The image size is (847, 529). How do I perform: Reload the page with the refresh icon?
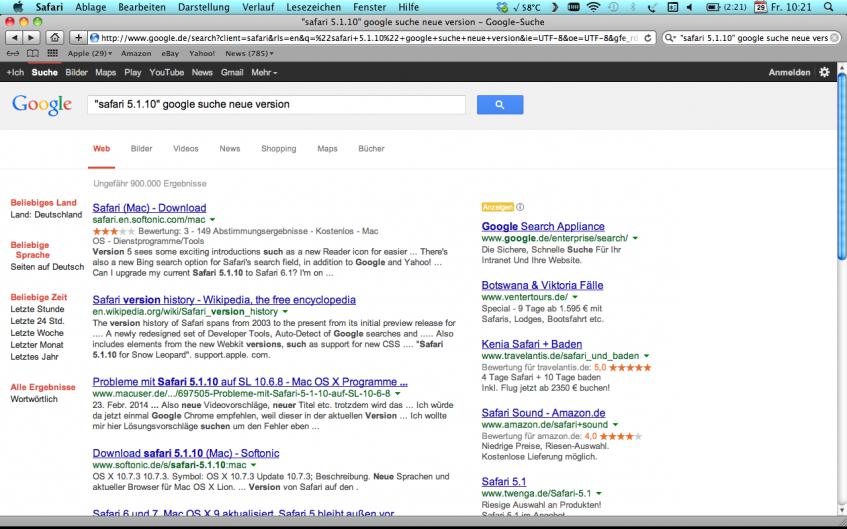649,38
